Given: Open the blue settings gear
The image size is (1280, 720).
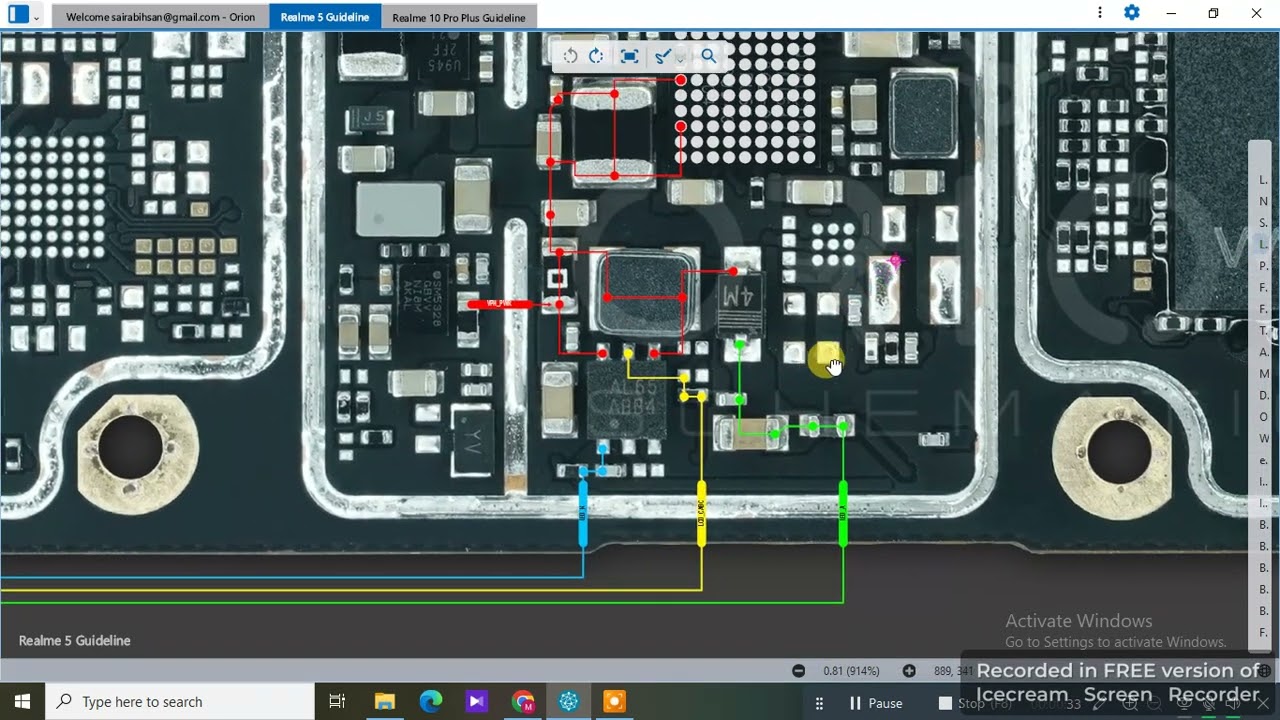Looking at the screenshot, I should [x=1132, y=13].
